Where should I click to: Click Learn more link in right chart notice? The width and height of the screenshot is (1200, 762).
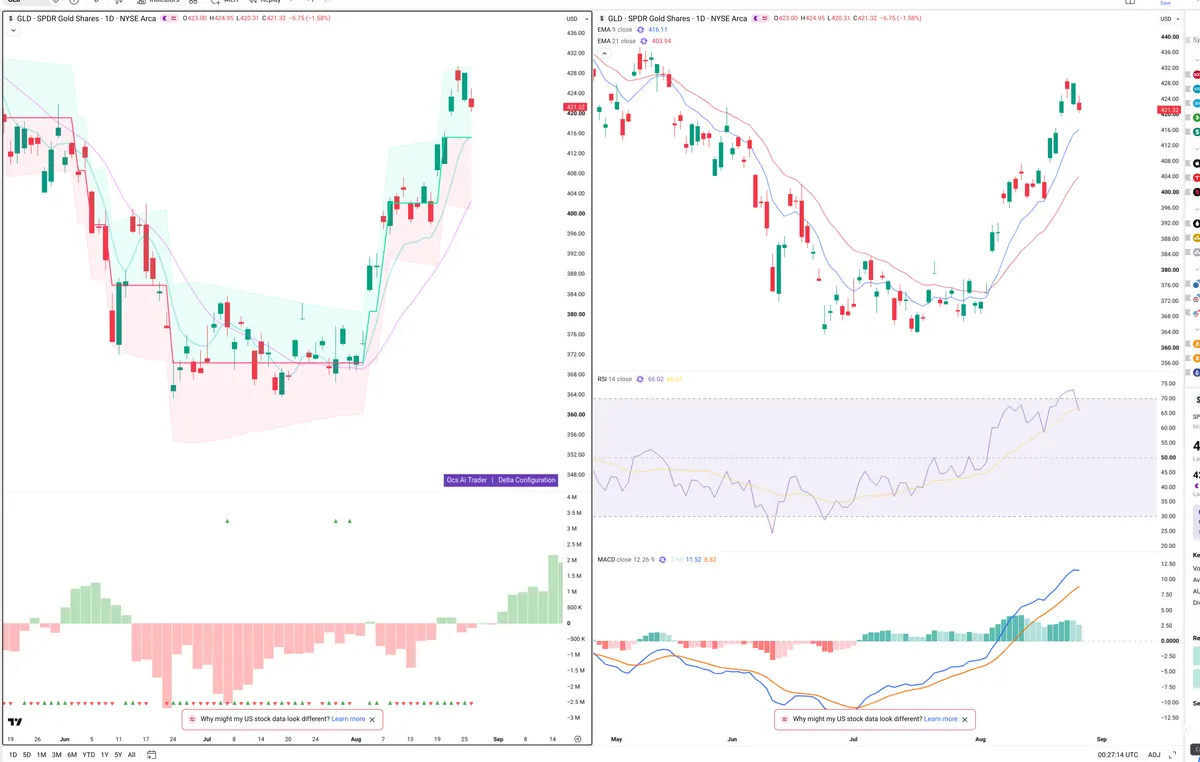point(941,719)
